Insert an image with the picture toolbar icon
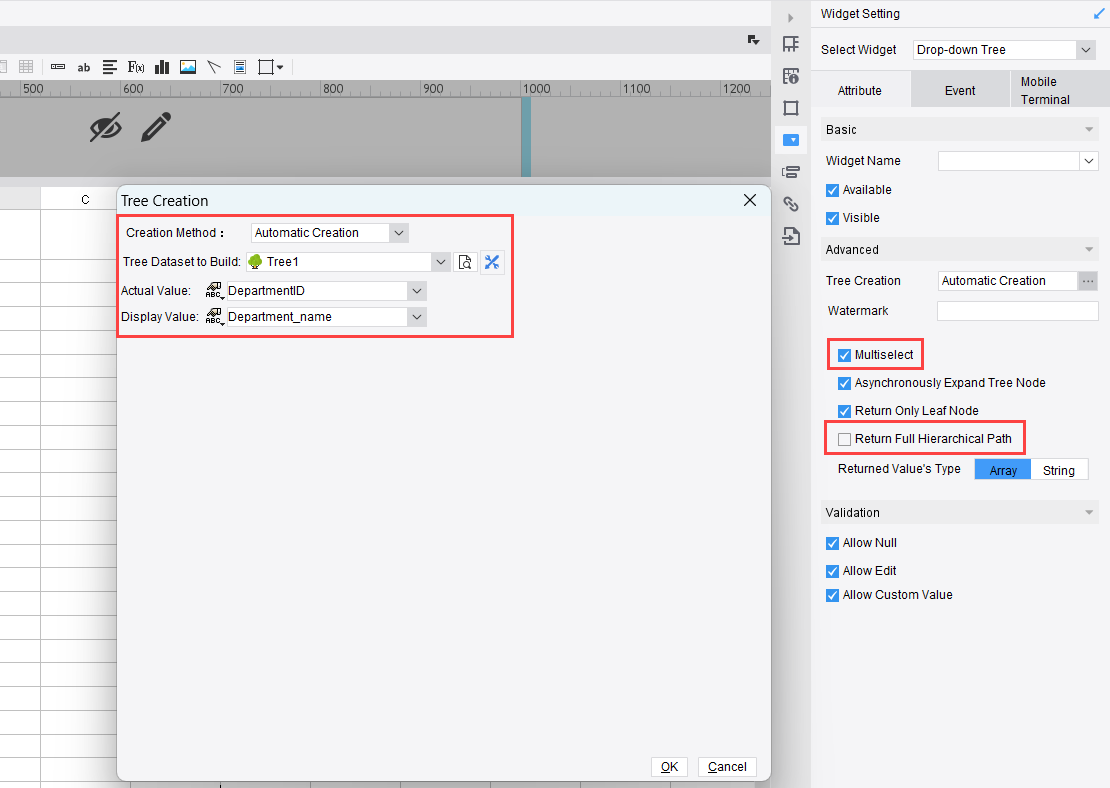 pos(187,67)
